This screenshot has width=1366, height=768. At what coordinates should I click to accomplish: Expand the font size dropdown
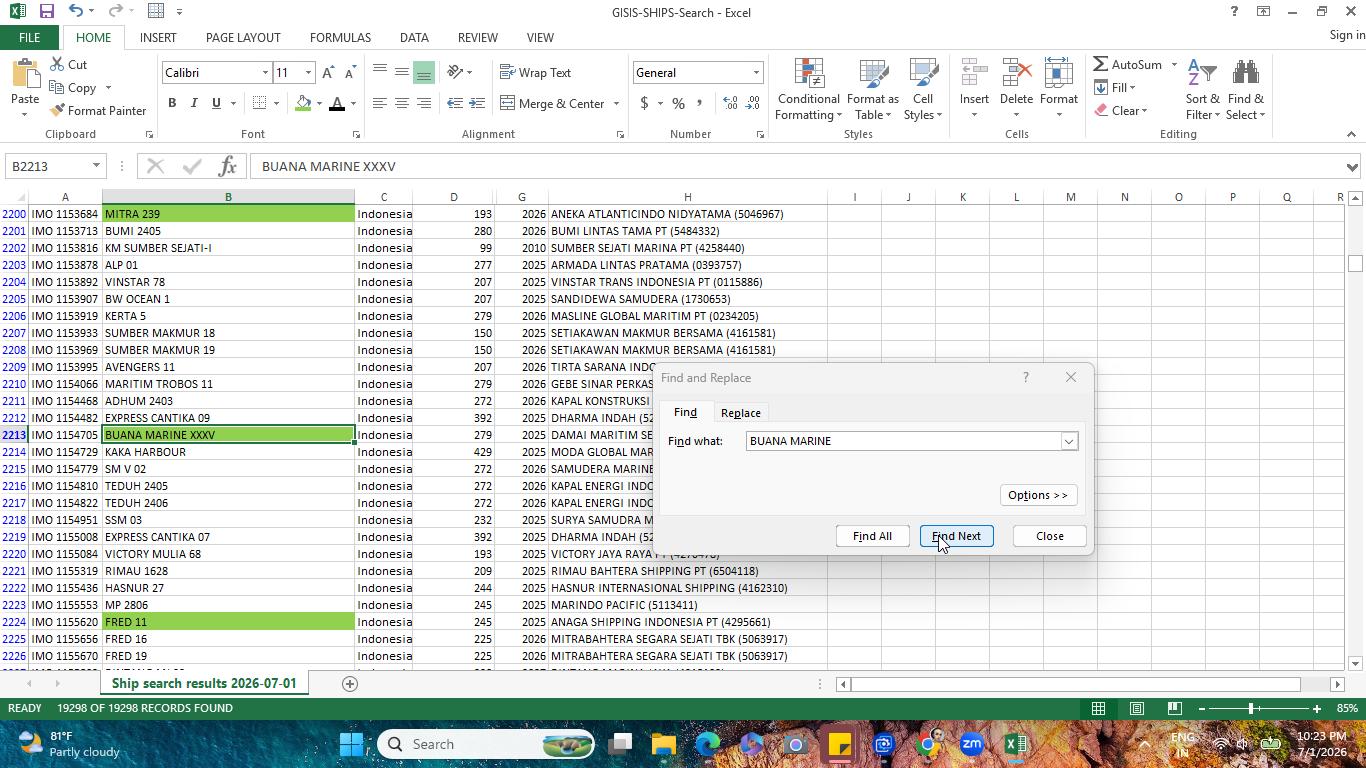click(308, 73)
